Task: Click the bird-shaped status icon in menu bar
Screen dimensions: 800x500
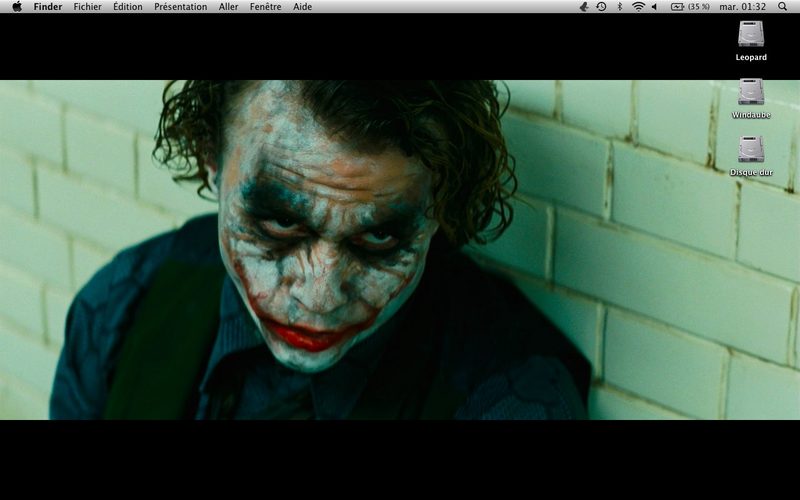Action: point(584,7)
